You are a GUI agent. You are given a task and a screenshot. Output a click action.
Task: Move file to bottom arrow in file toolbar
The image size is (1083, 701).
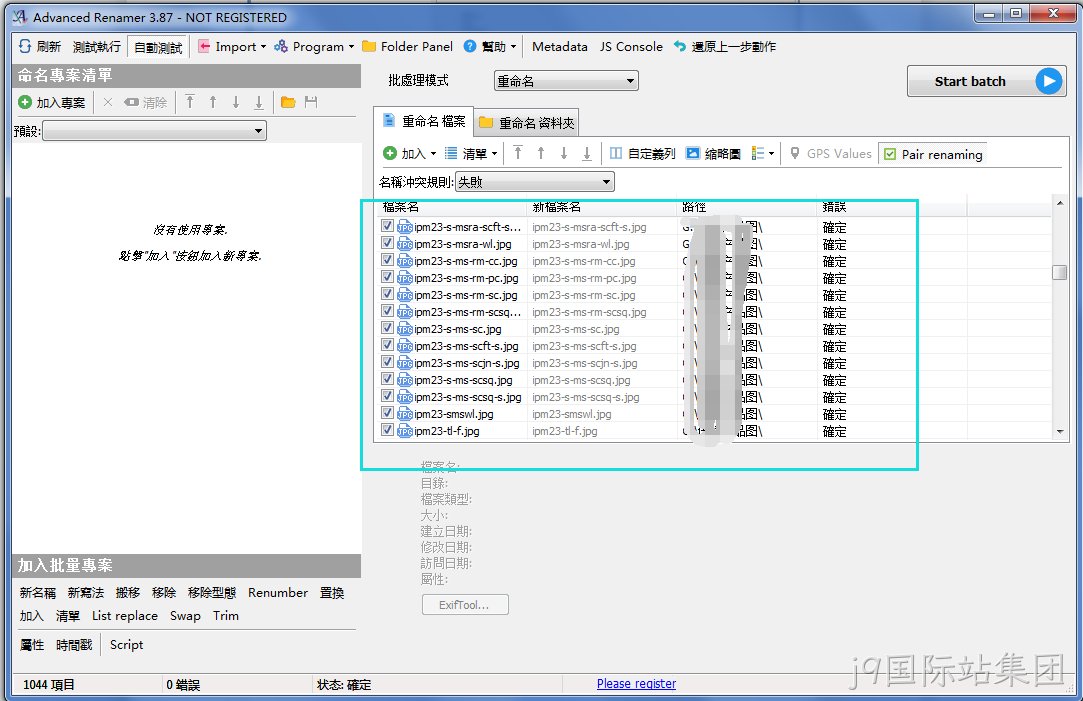587,153
